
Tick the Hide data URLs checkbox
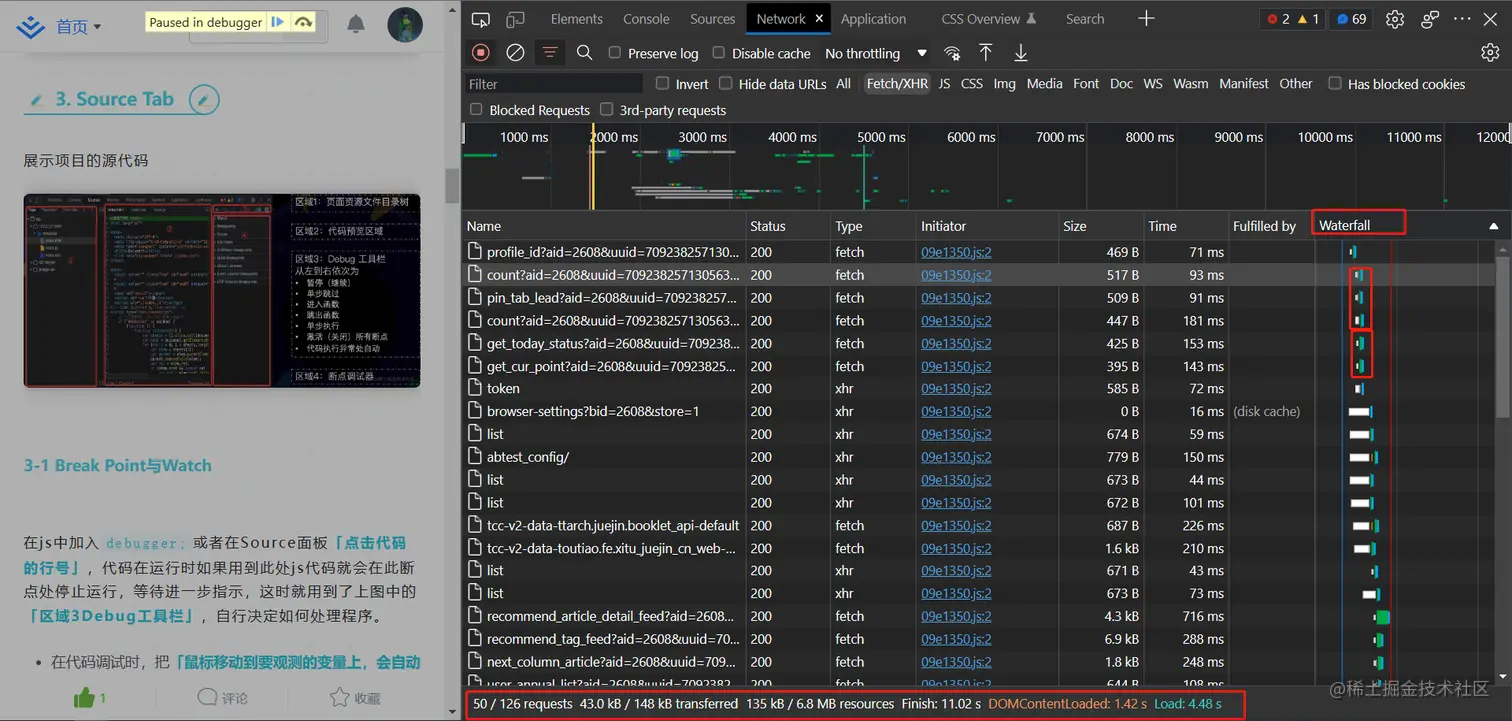[726, 84]
